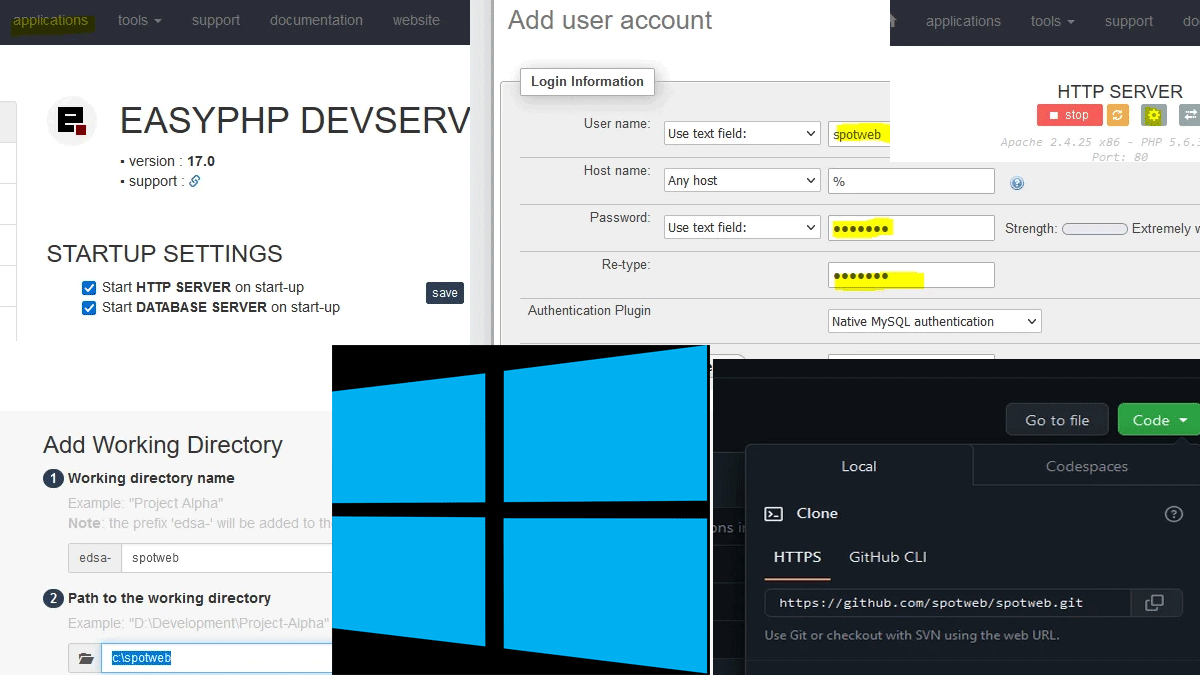Open the support chain link icon
The height and width of the screenshot is (675, 1200).
pos(195,182)
